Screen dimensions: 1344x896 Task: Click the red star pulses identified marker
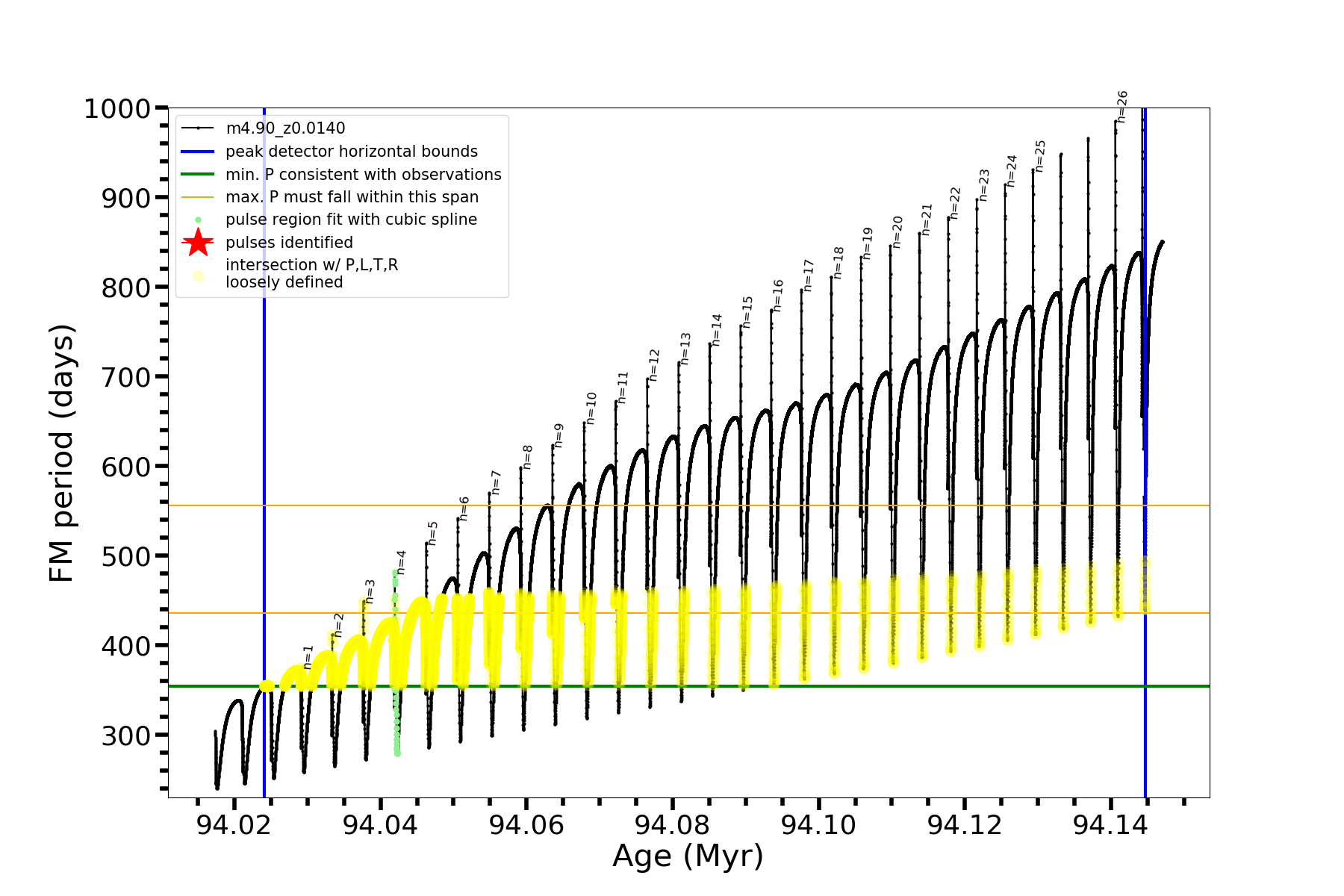[x=198, y=243]
